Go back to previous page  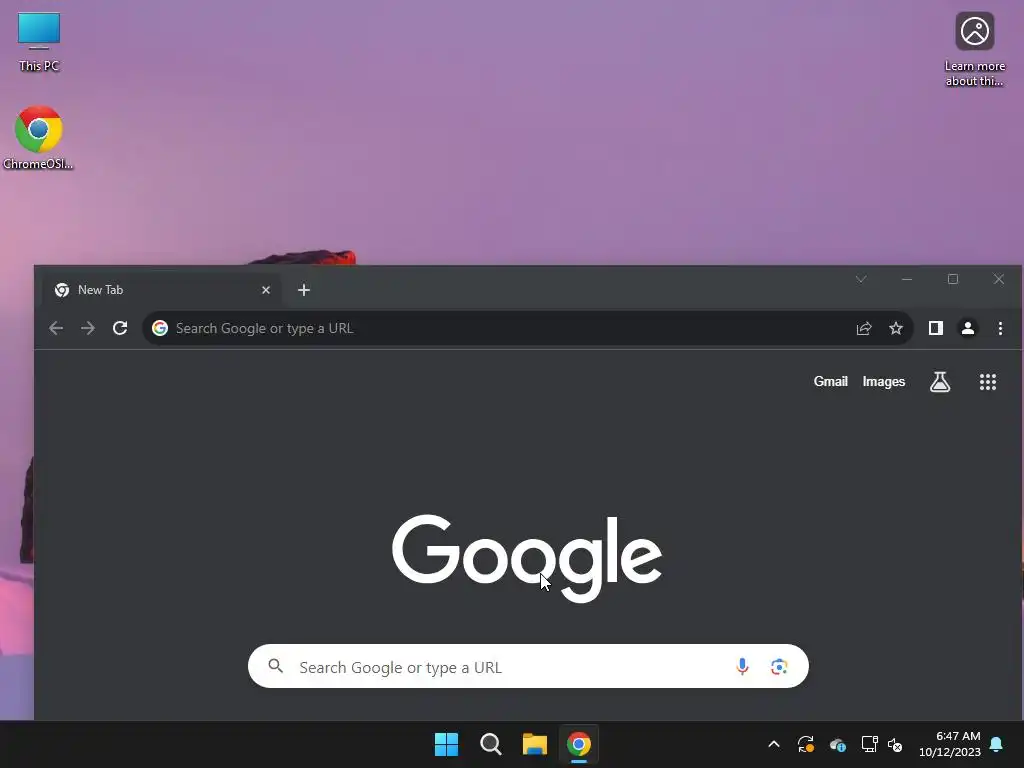coord(56,328)
